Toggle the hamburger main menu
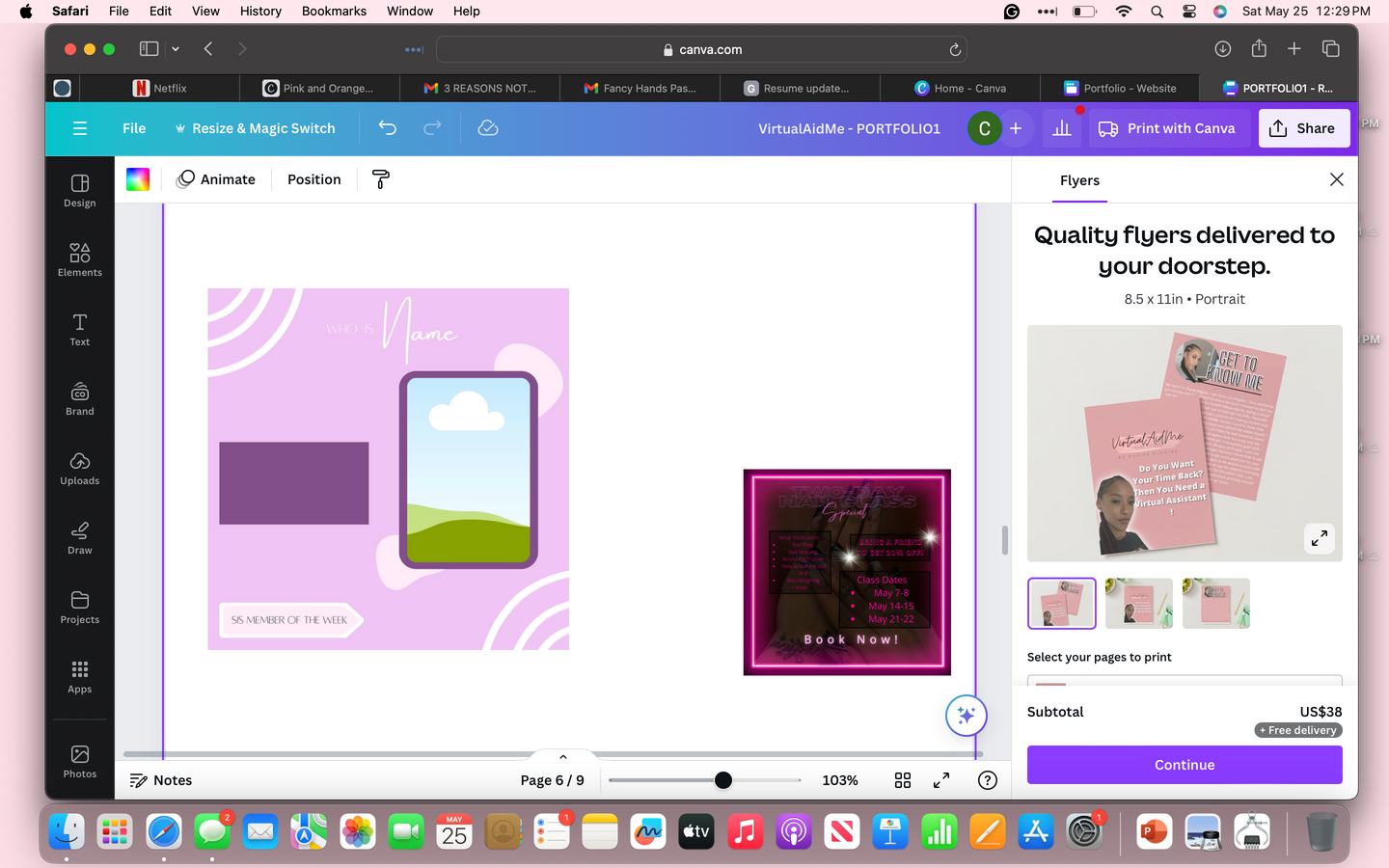 [x=80, y=128]
